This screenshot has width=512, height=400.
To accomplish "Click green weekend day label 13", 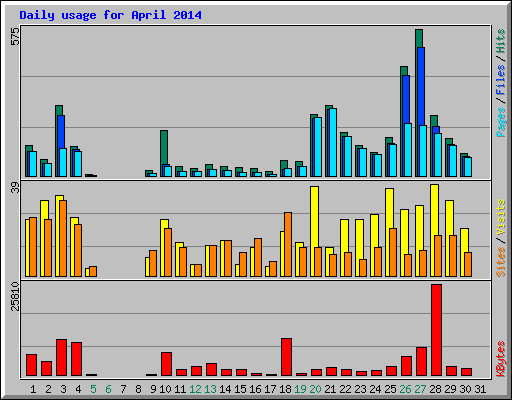I will (x=210, y=389).
